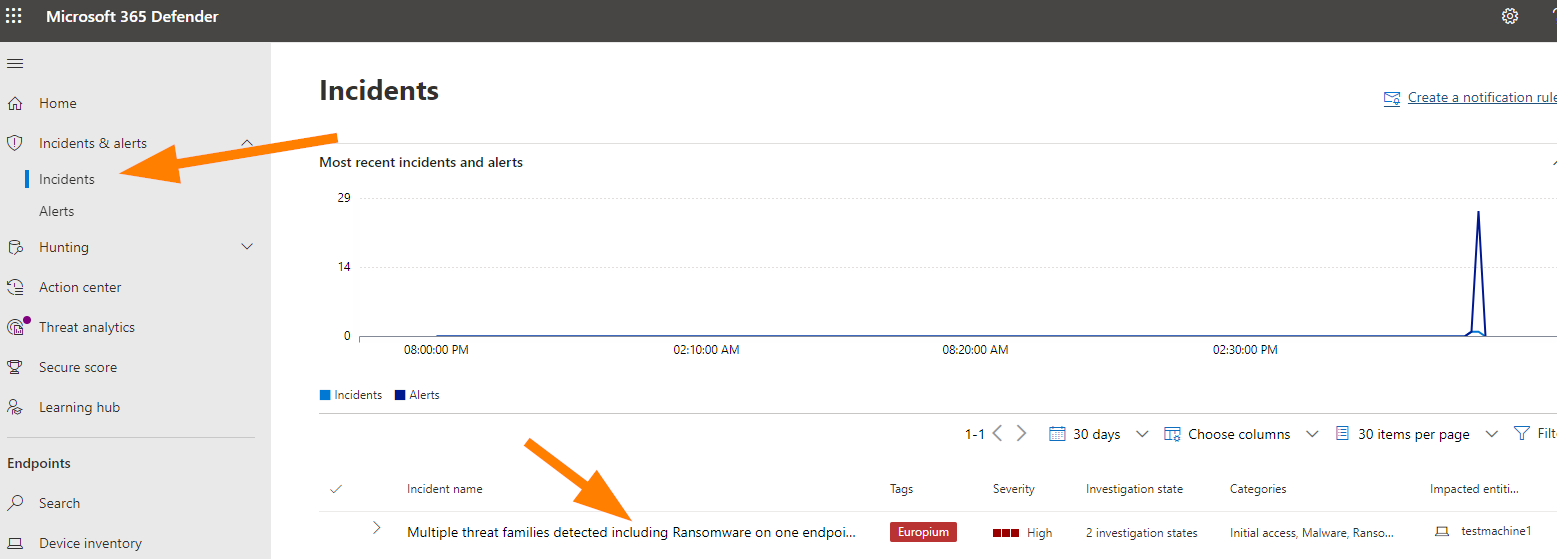The width and height of the screenshot is (1557, 559).
Task: Sort by Investigation state column header
Action: click(x=1134, y=489)
